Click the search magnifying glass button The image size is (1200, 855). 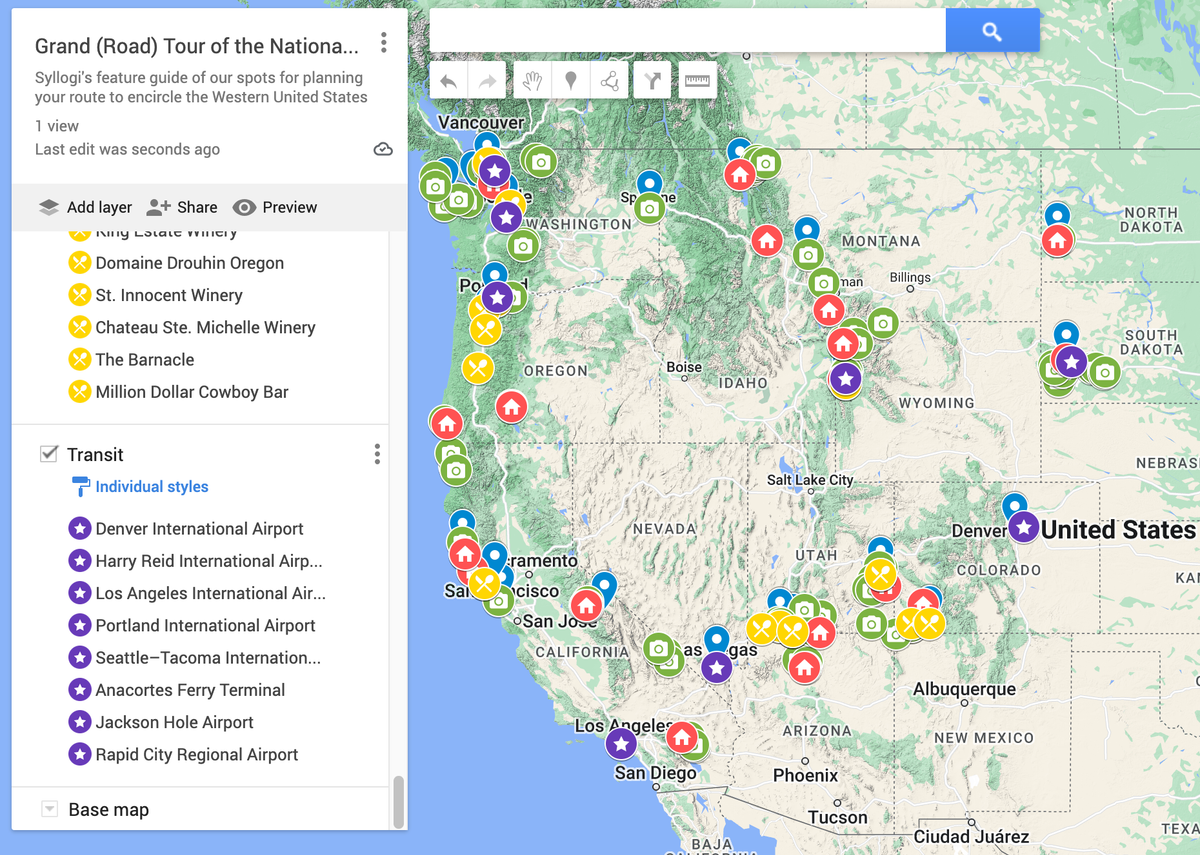(991, 30)
